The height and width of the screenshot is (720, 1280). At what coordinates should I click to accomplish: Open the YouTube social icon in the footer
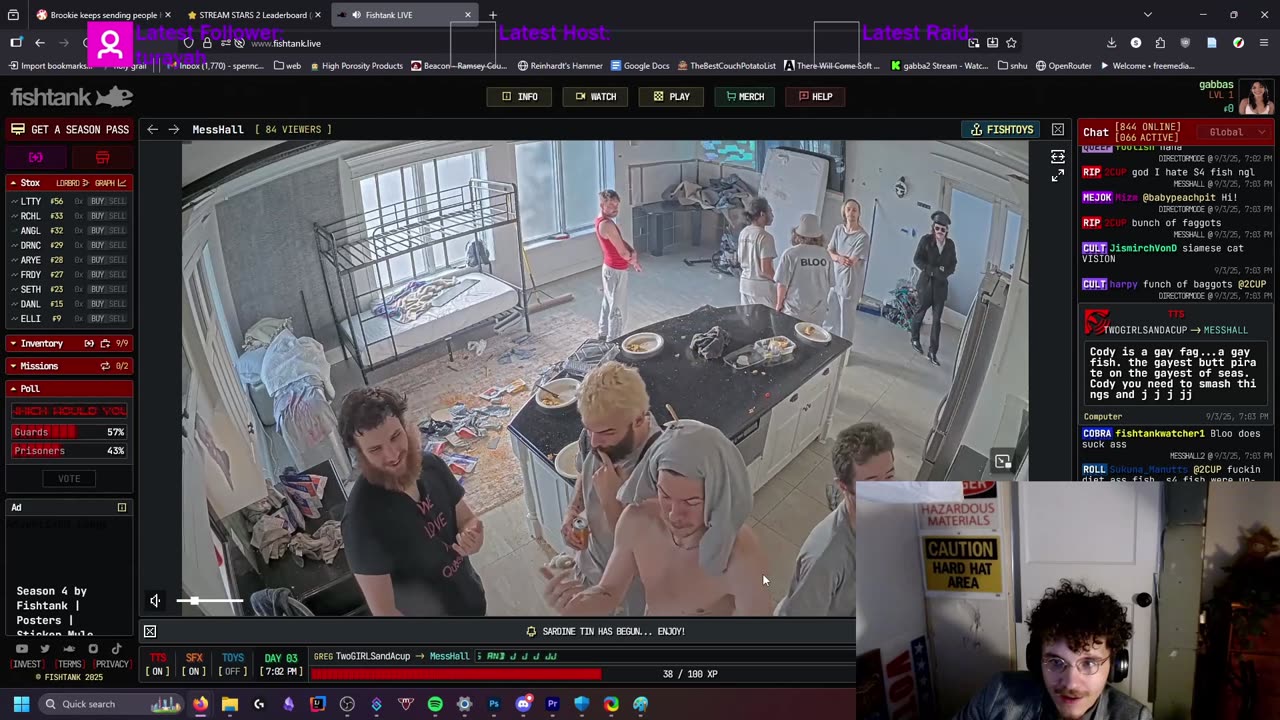click(22, 648)
